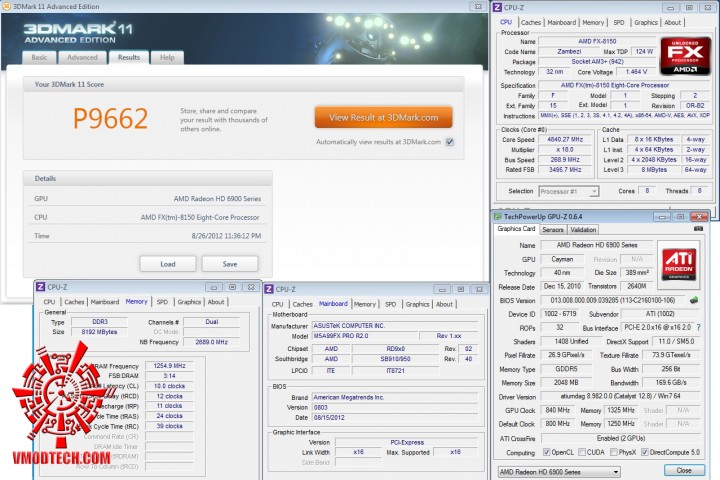The width and height of the screenshot is (720, 480).
Task: Click the Close button in GPU-Z
Action: pos(684,470)
